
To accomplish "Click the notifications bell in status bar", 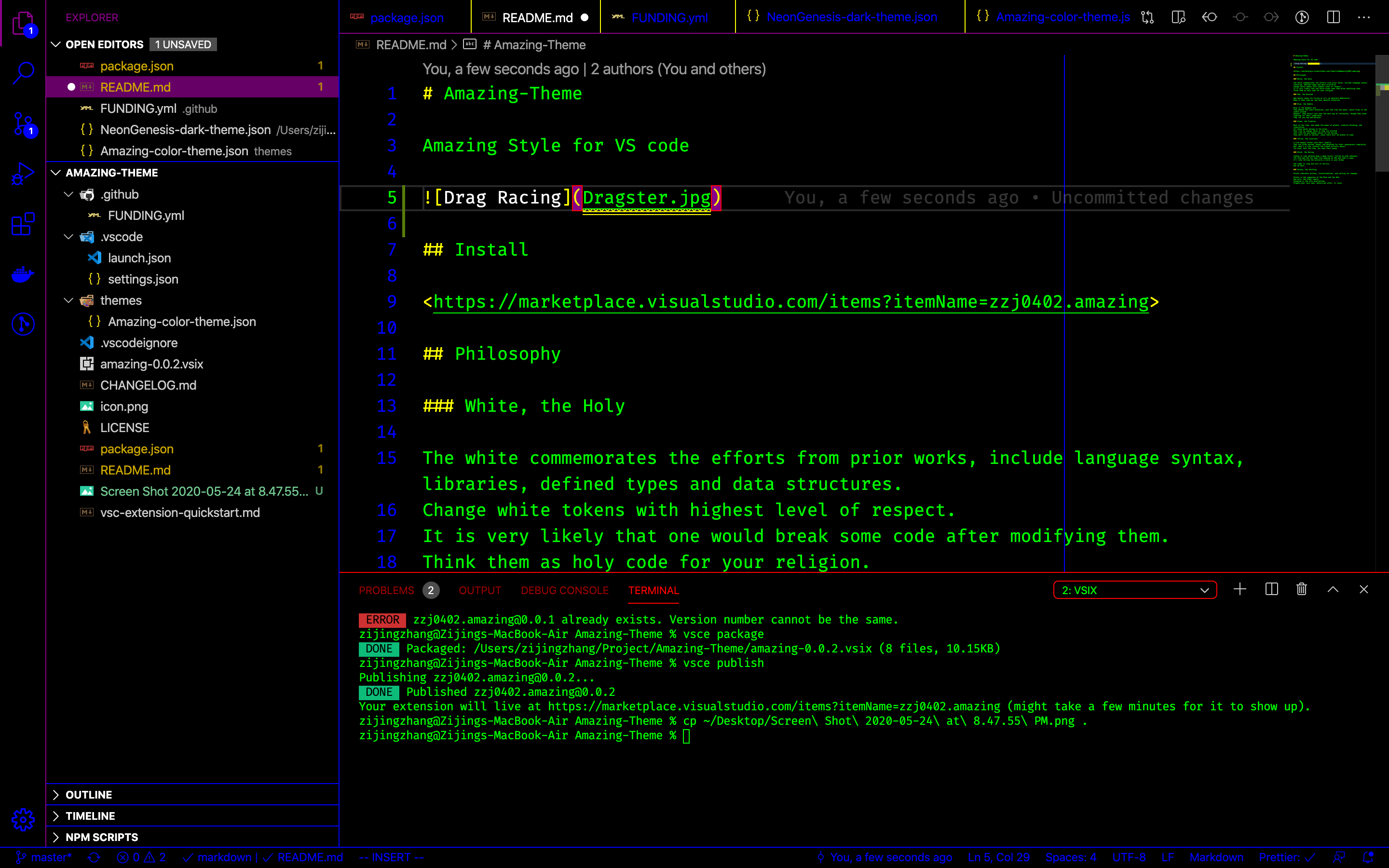I will point(1368,857).
